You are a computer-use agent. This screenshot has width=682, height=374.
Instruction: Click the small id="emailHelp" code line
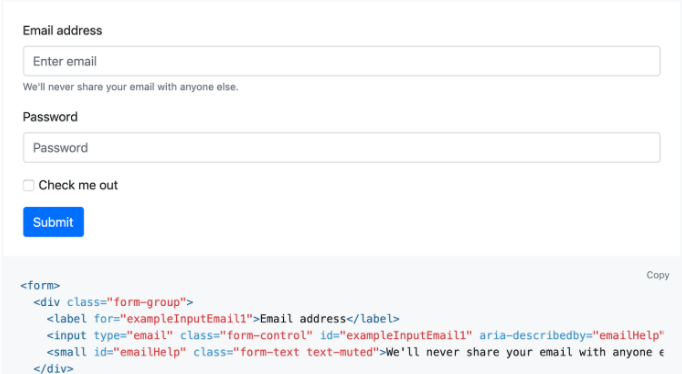tap(355, 352)
